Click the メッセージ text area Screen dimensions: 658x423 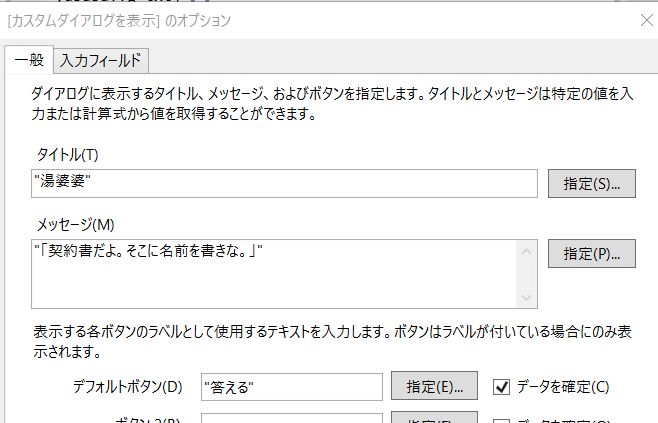pos(275,274)
